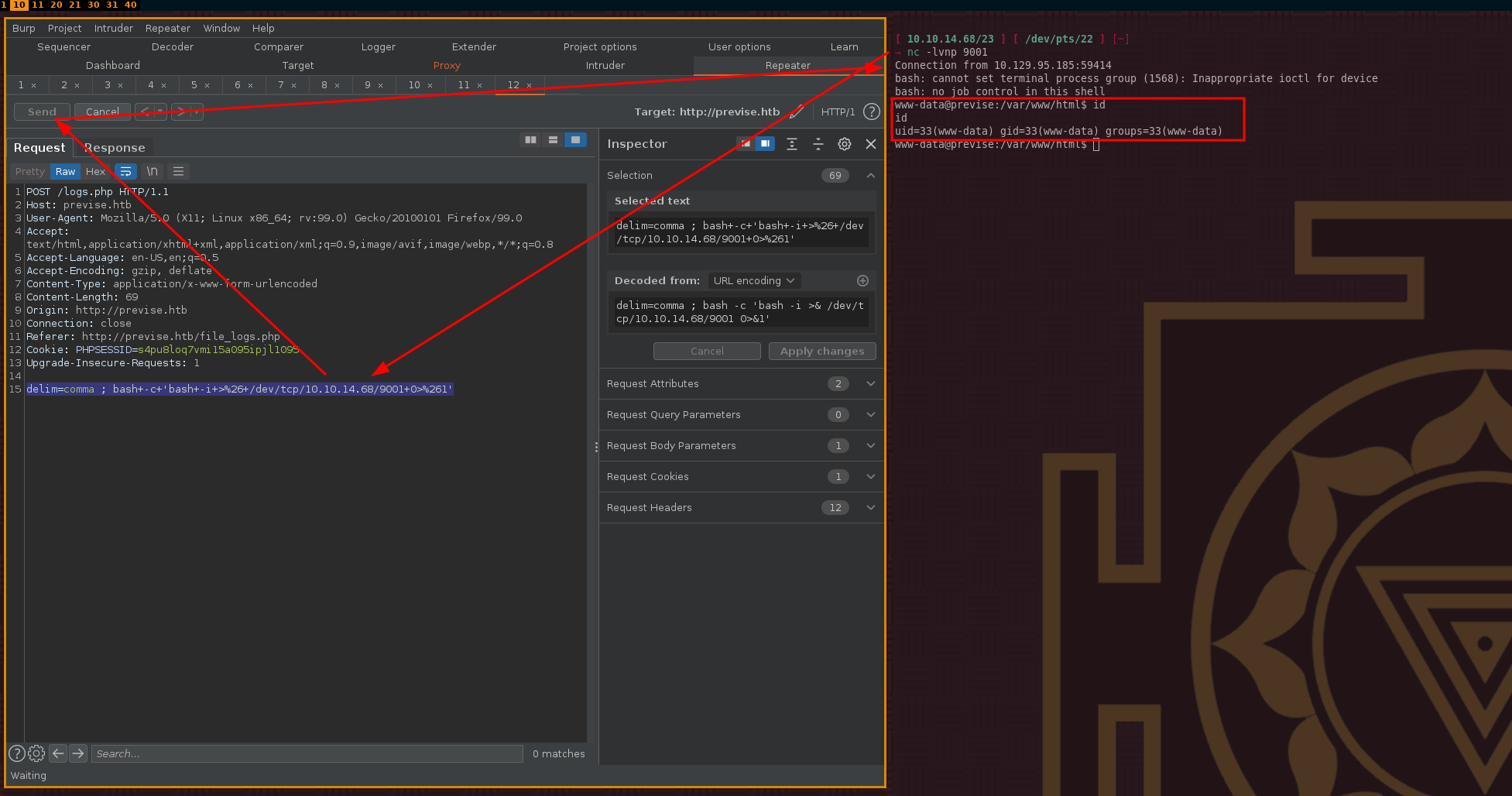Open the Logger tab
This screenshot has width=1512, height=796.
pos(379,46)
